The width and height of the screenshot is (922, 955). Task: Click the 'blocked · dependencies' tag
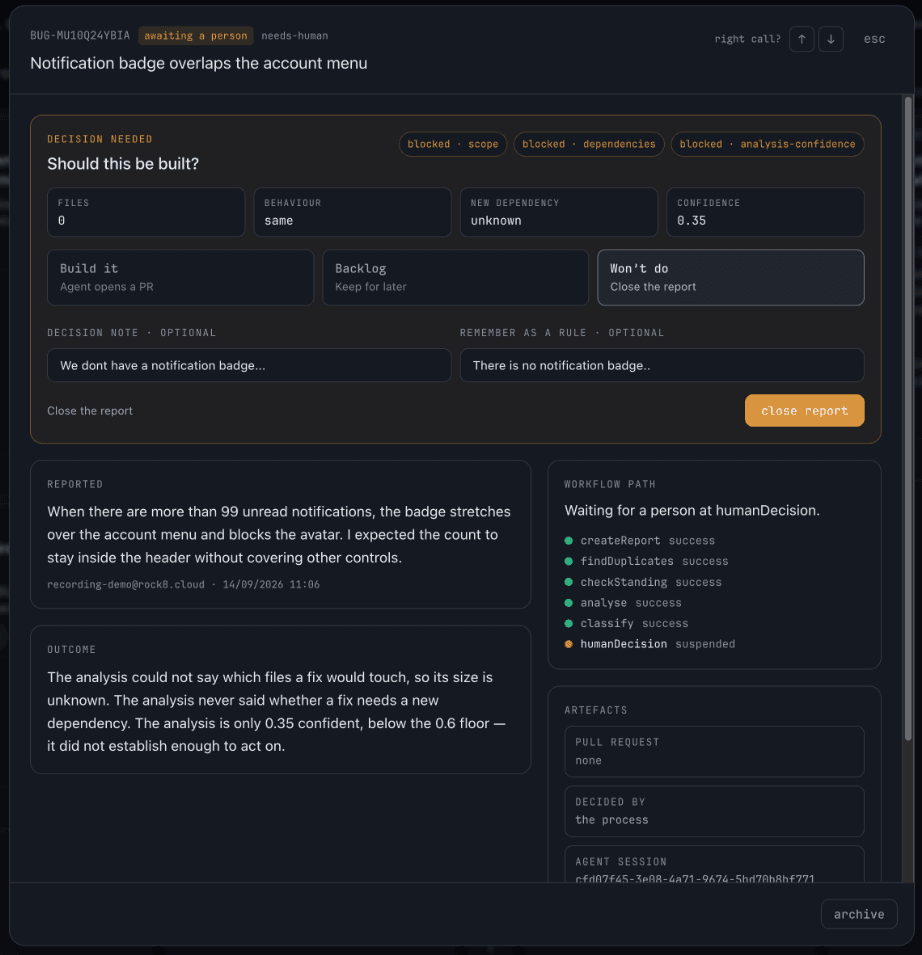pyautogui.click(x=589, y=144)
